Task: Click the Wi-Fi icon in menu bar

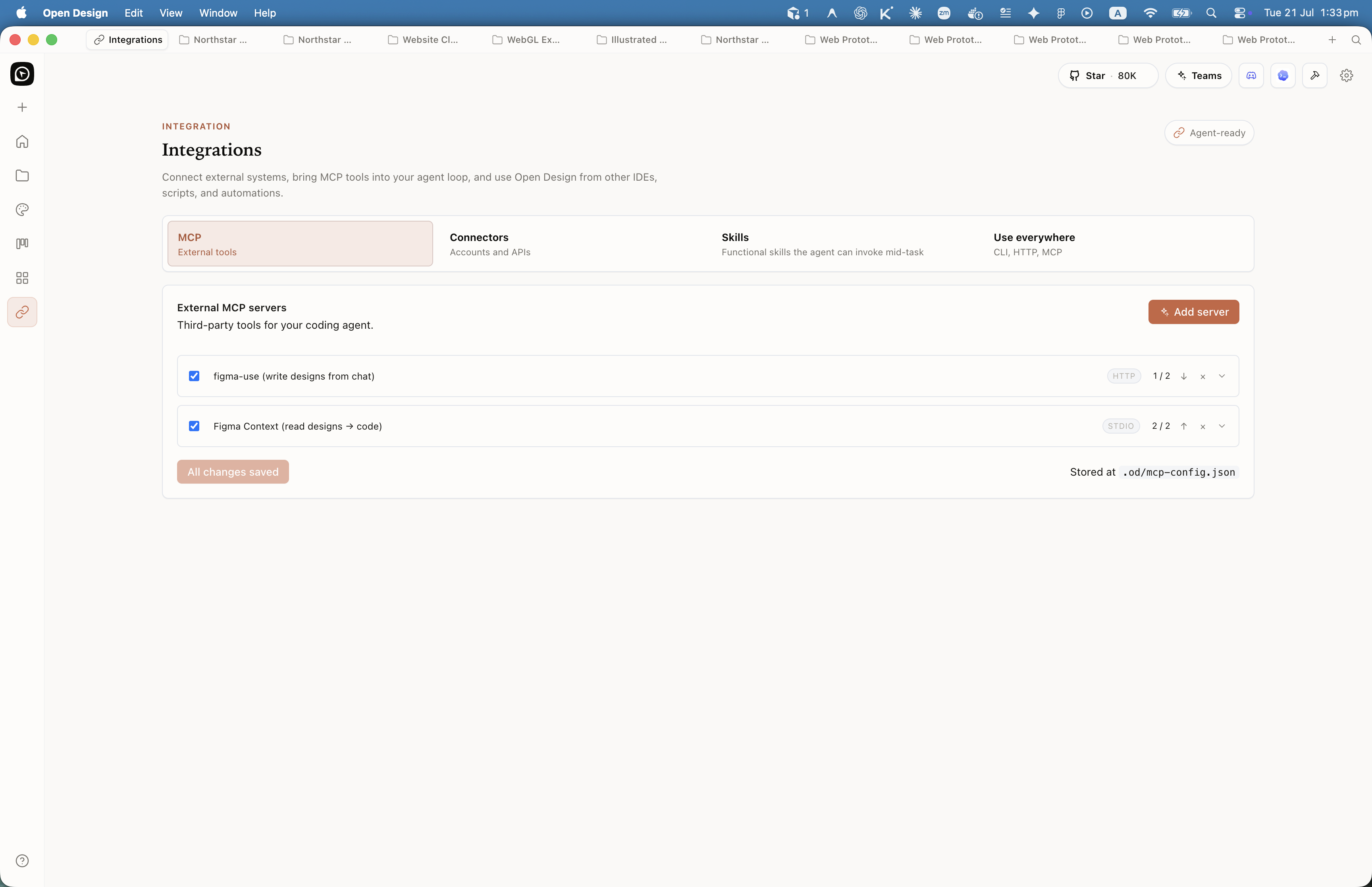Action: point(1150,13)
